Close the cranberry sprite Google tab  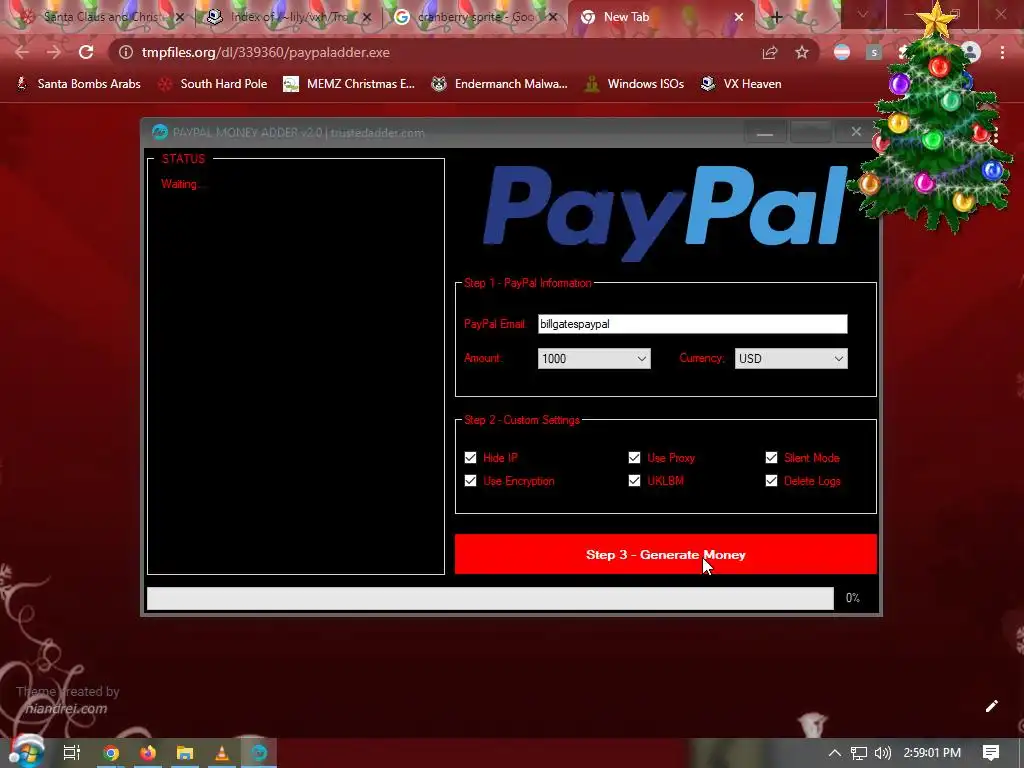552,17
